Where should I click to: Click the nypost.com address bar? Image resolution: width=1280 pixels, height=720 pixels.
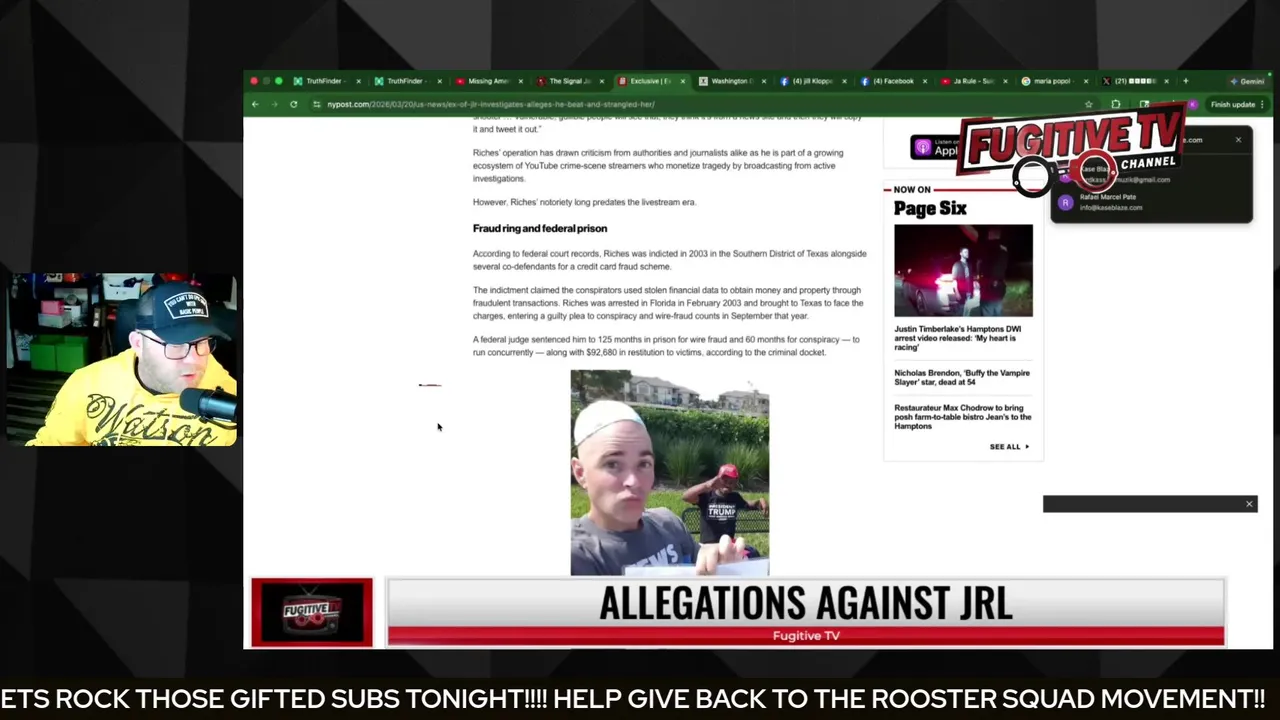pyautogui.click(x=700, y=104)
